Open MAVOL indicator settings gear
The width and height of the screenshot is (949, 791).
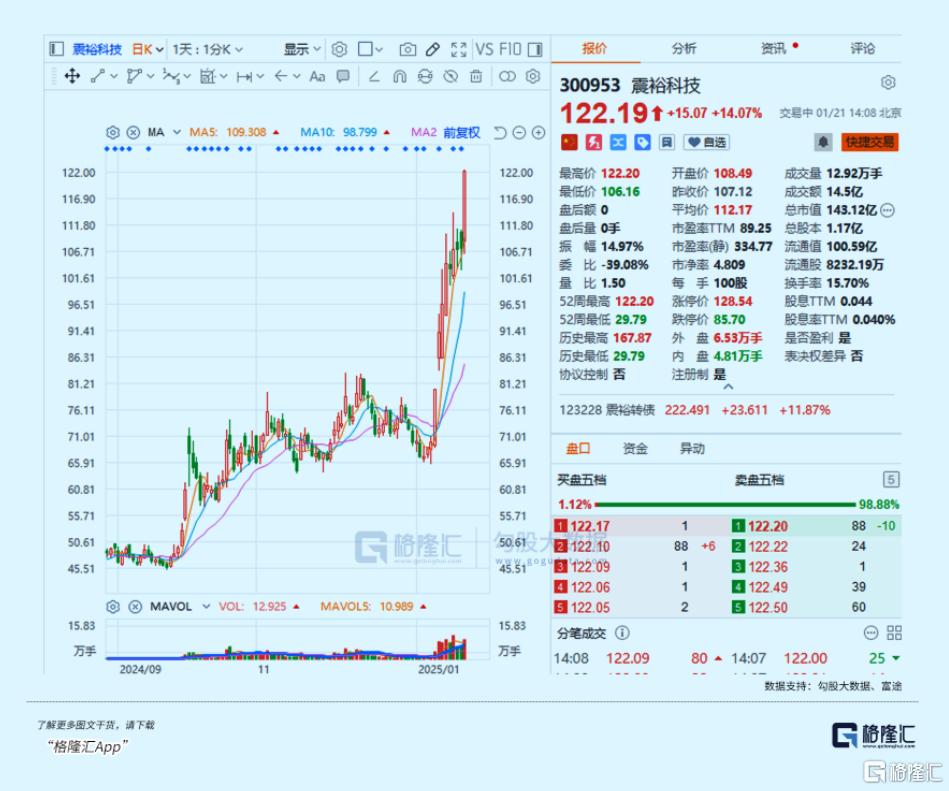(113, 606)
